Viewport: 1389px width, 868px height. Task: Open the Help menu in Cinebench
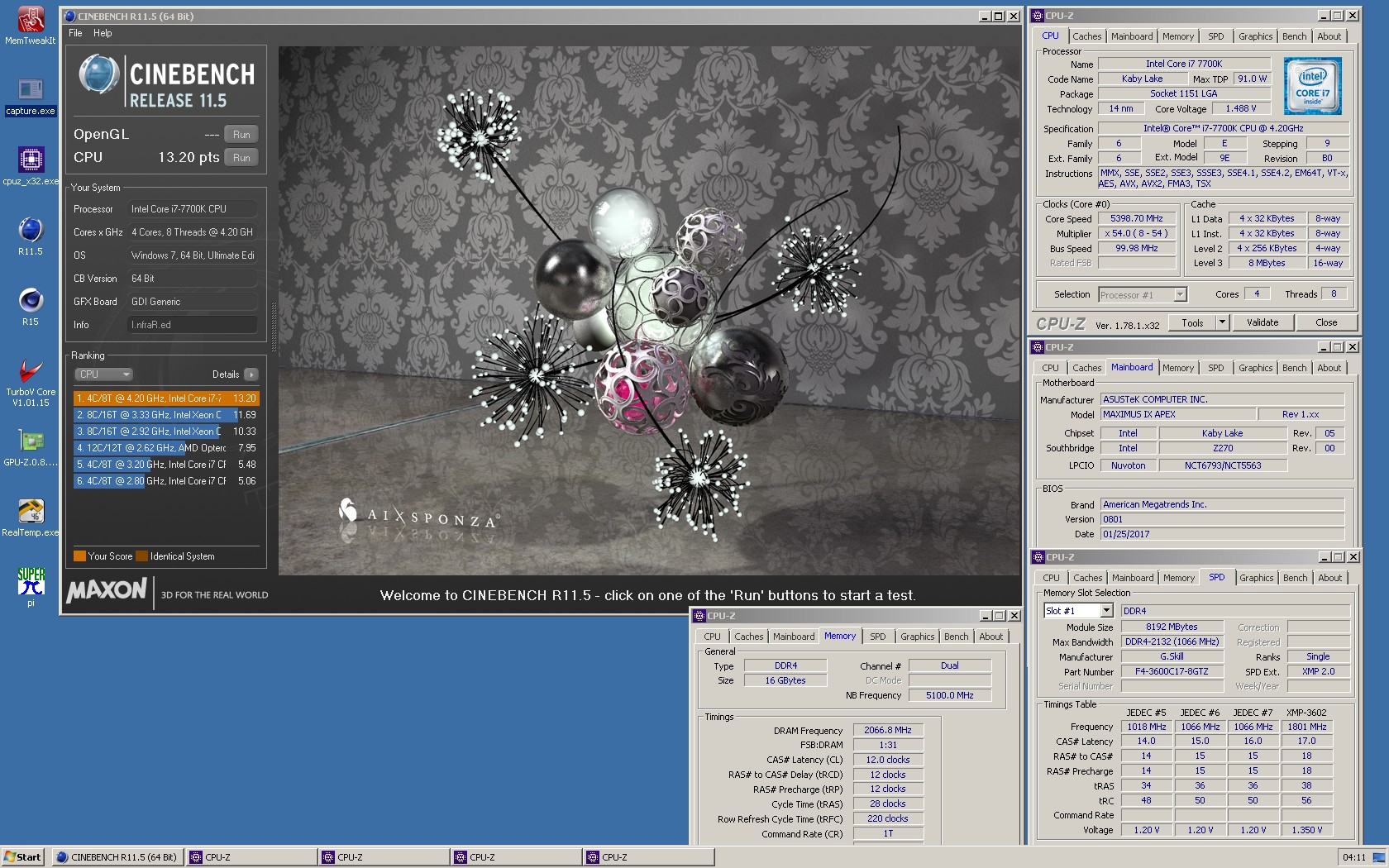tap(103, 33)
